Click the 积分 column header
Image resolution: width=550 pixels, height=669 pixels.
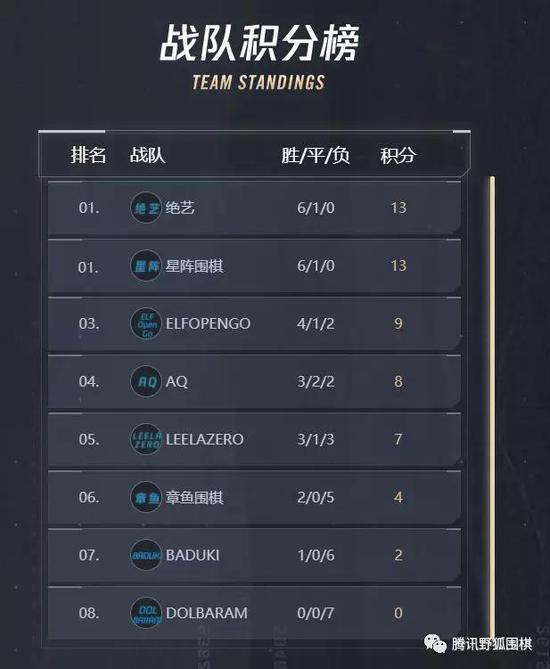click(398, 155)
